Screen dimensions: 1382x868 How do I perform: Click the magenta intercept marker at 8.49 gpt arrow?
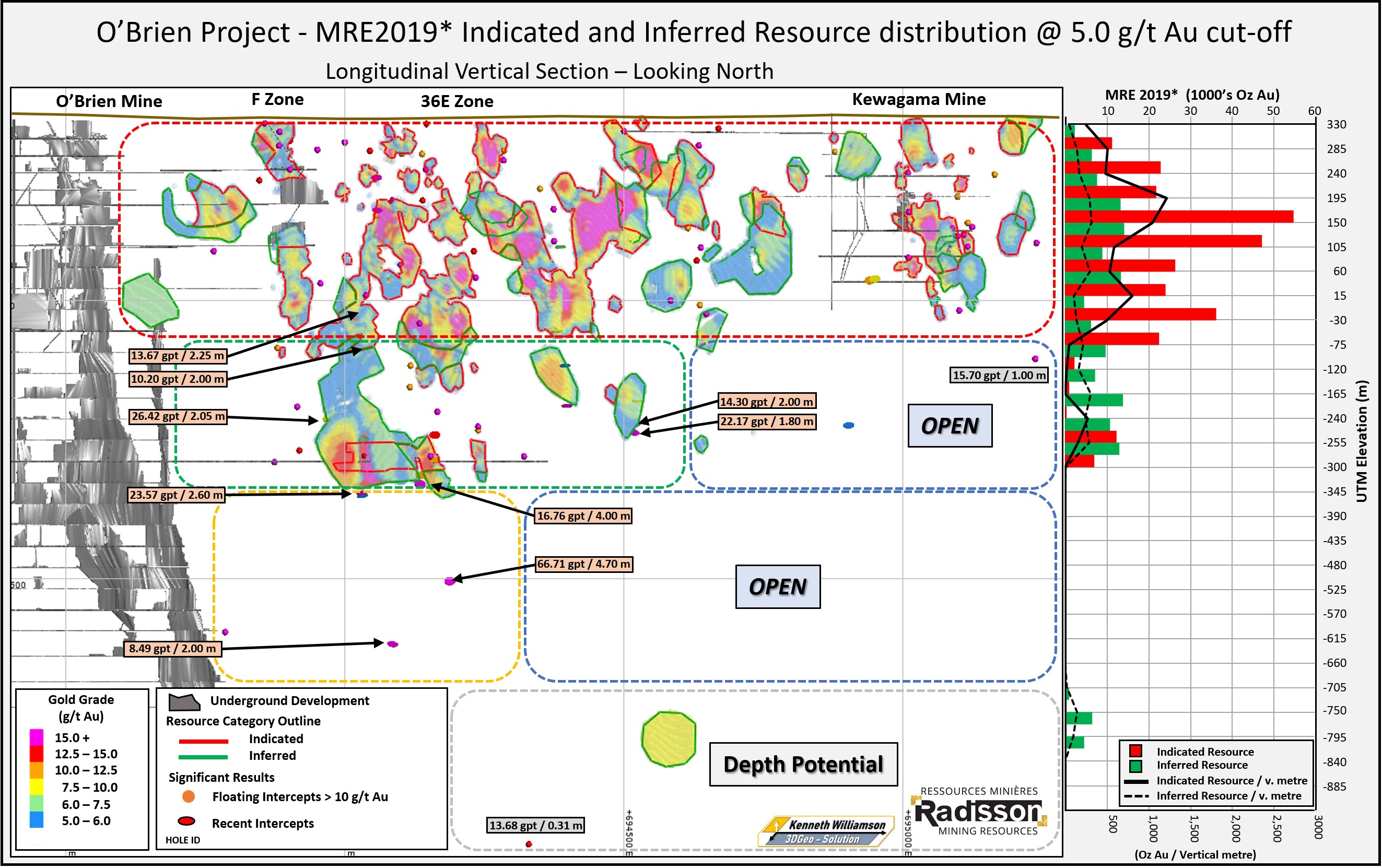393,644
